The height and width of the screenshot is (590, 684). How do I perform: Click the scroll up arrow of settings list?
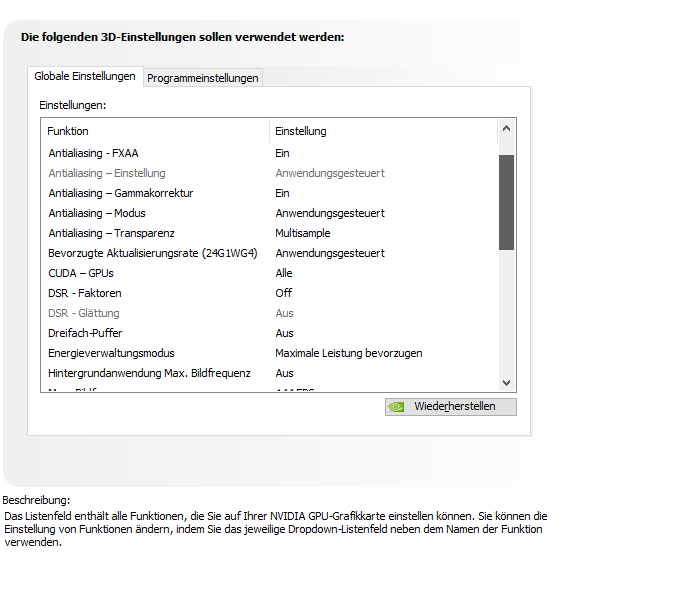coord(506,128)
